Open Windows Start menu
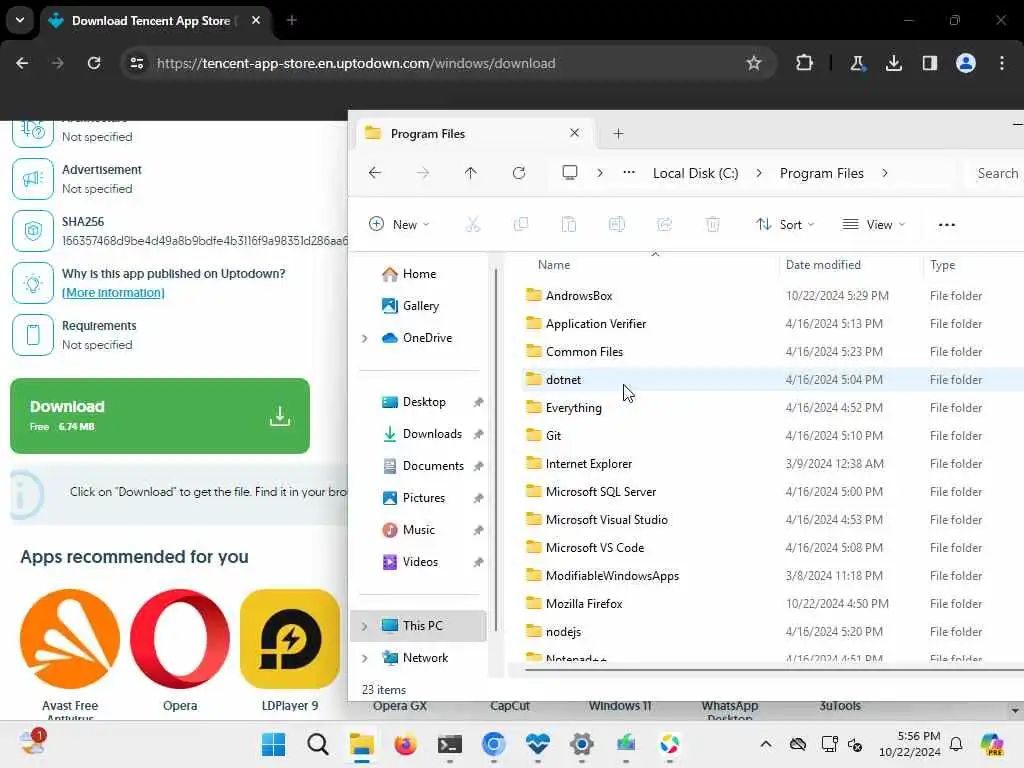Viewport: 1024px width, 768px height. 273,744
